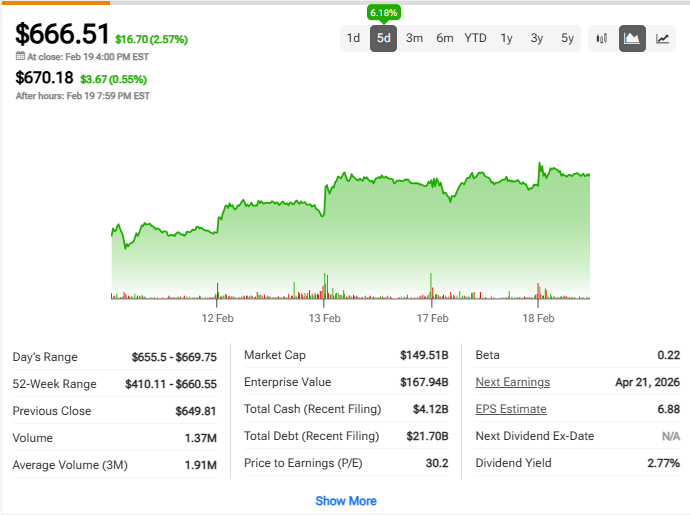Click the Day's Range value $655.5 - $669.75

pyautogui.click(x=174, y=357)
